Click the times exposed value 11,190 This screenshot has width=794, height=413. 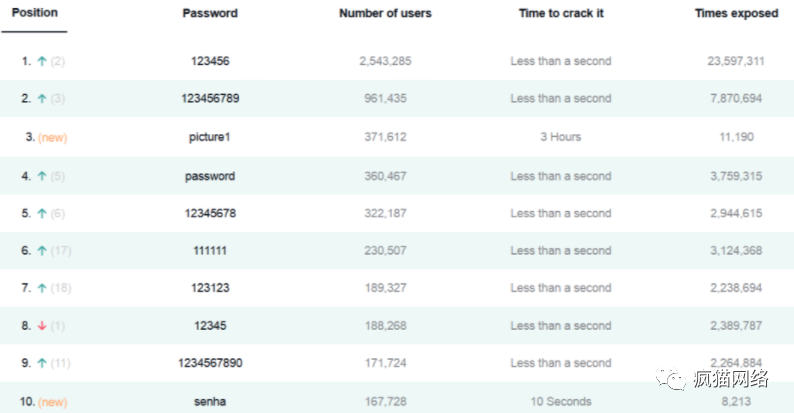tap(737, 137)
